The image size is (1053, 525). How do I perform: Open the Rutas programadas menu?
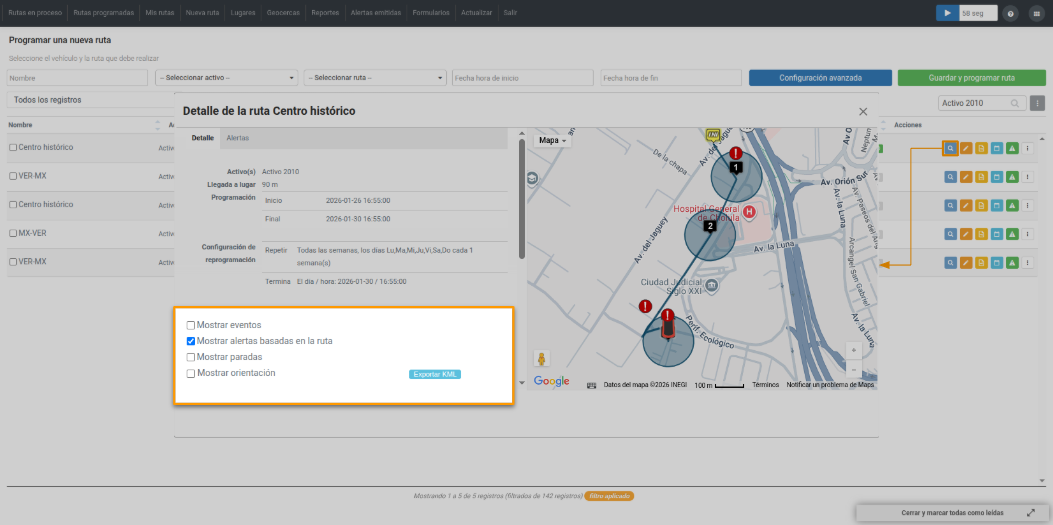pos(103,13)
